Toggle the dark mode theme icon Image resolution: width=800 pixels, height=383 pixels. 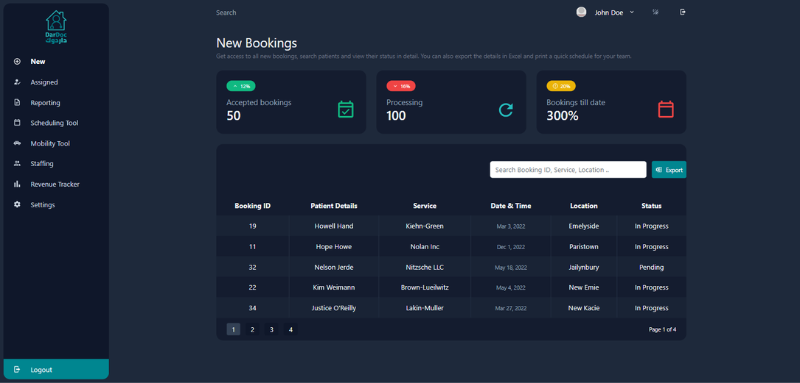656,12
